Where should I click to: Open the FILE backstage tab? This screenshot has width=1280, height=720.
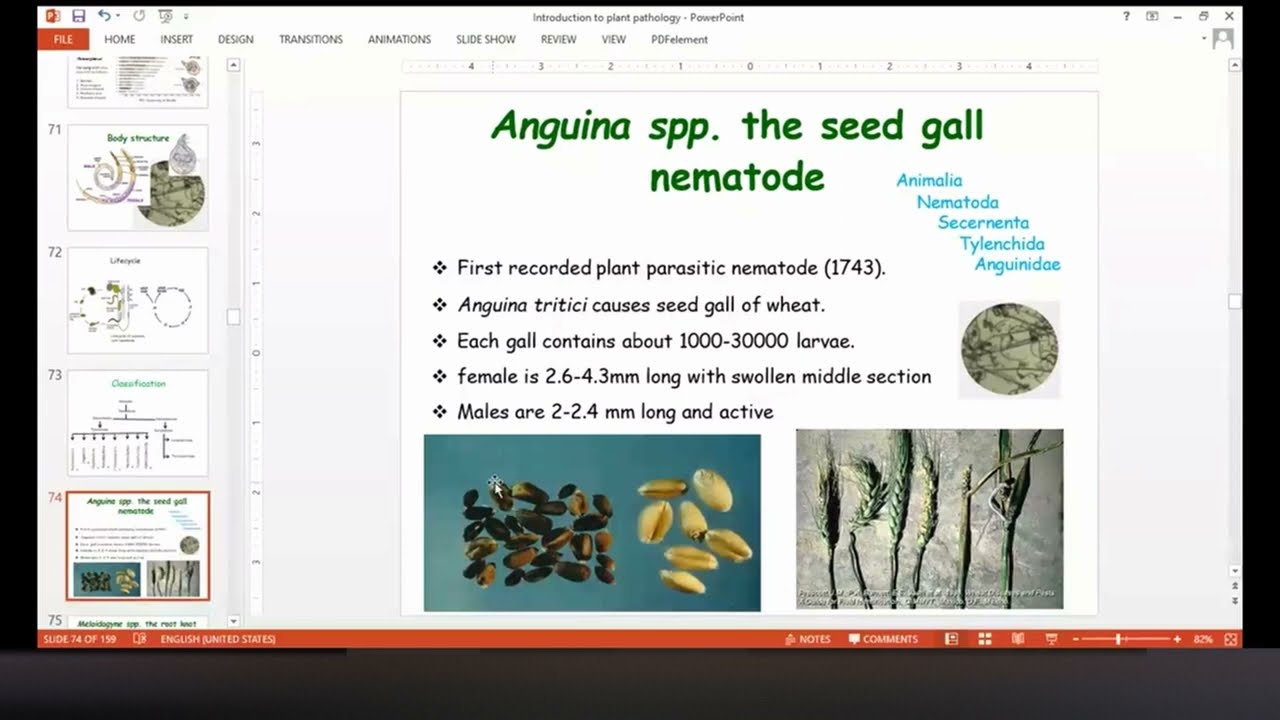coord(63,39)
